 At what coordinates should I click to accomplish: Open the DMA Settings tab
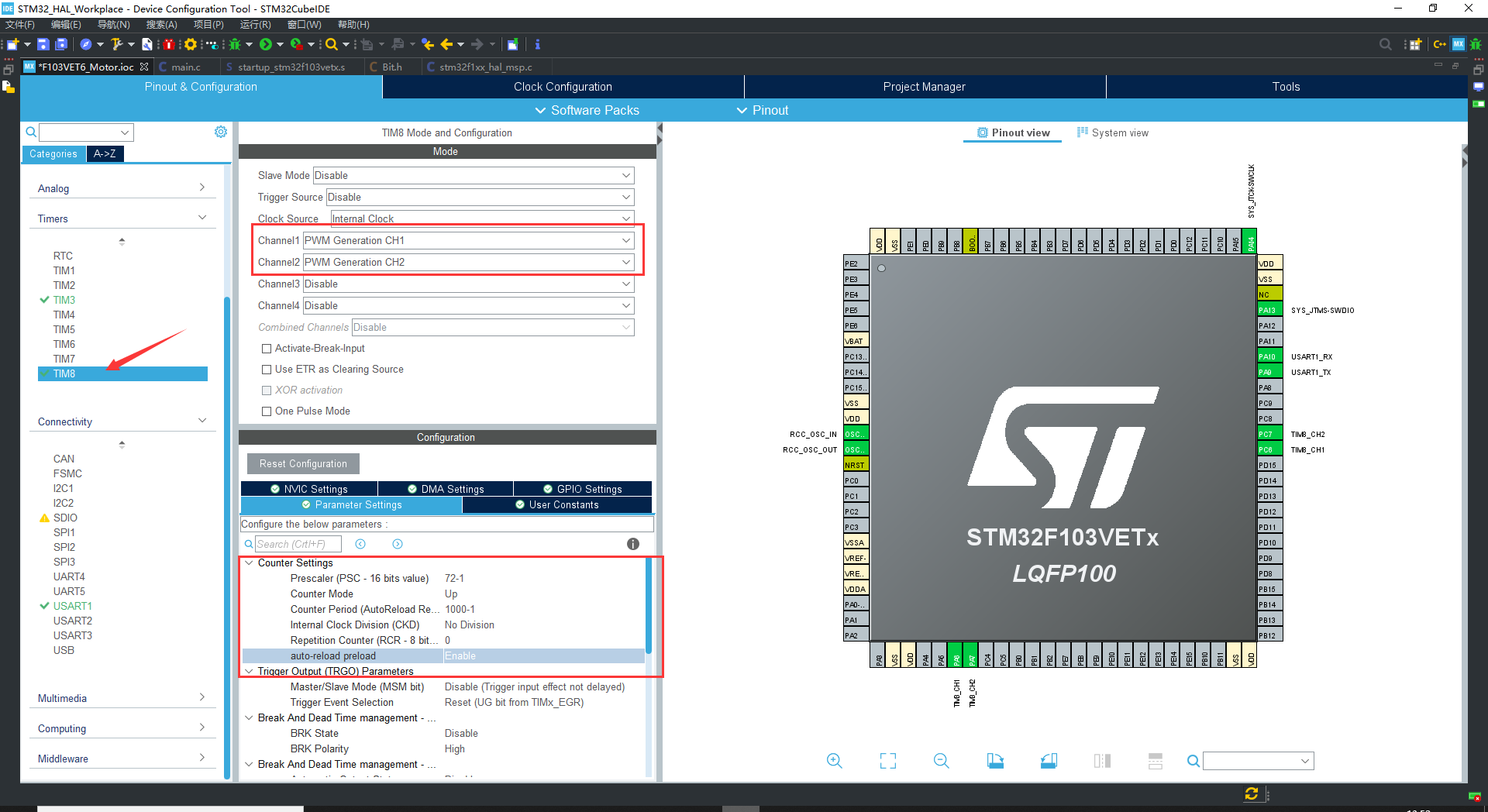[x=446, y=489]
